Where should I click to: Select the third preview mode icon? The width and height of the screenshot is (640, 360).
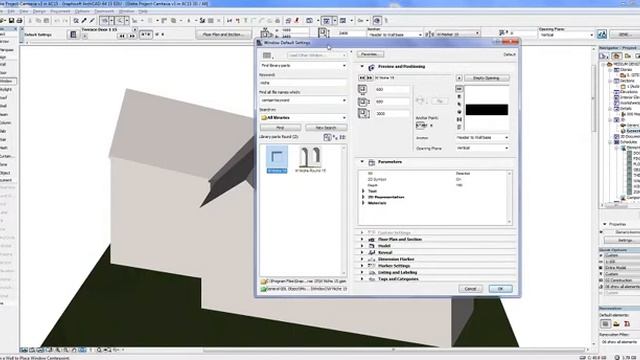(x=459, y=104)
